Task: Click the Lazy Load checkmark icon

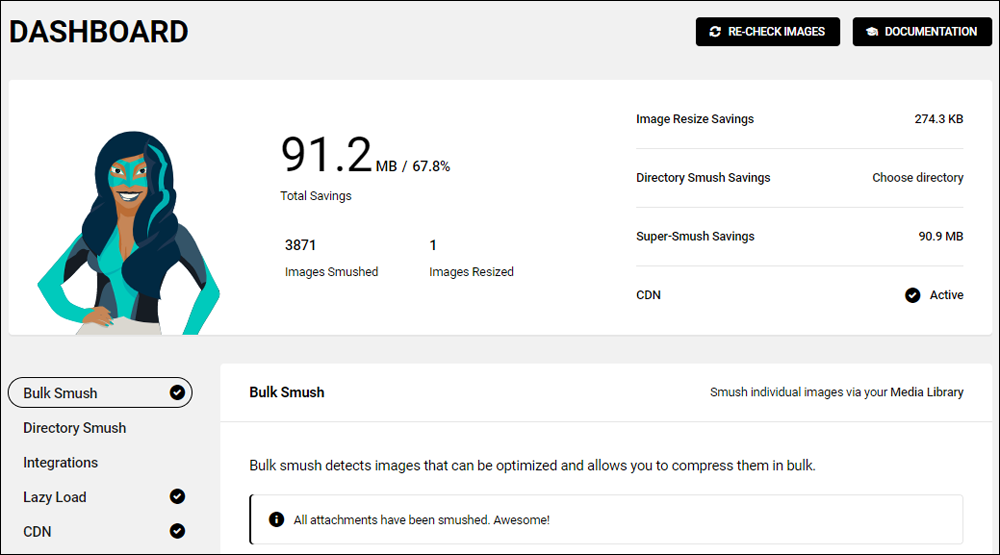Action: click(177, 497)
